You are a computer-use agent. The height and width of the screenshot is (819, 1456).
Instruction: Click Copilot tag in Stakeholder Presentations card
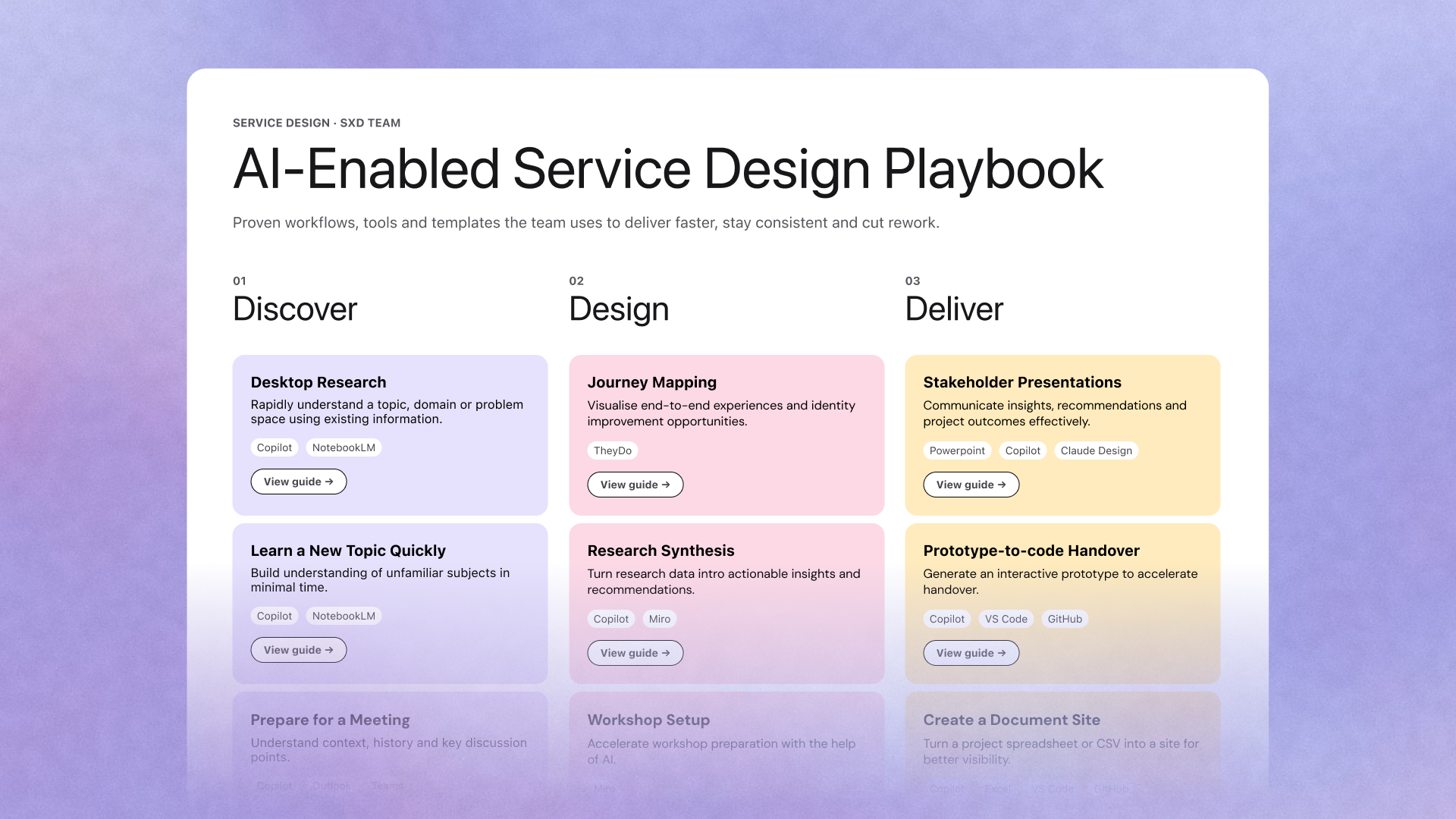click(1023, 450)
